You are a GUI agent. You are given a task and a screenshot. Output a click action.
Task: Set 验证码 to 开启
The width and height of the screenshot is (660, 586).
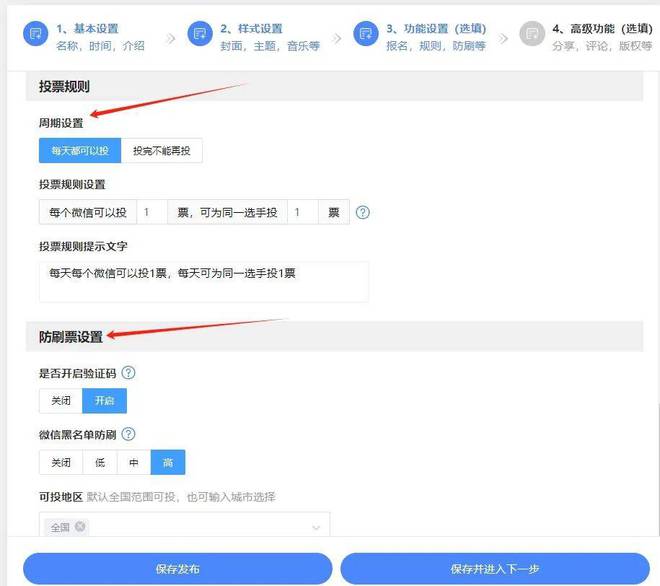[x=104, y=400]
